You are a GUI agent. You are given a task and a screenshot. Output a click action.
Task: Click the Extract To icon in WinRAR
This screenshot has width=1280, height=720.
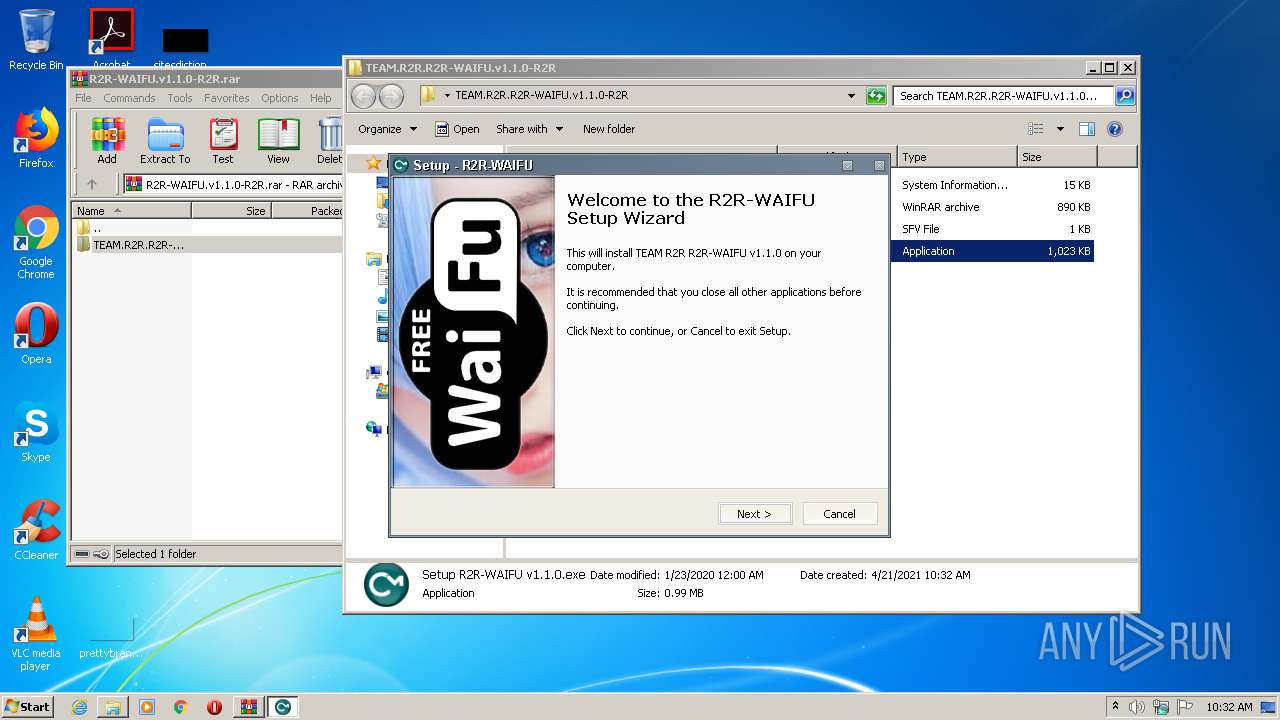pos(165,141)
